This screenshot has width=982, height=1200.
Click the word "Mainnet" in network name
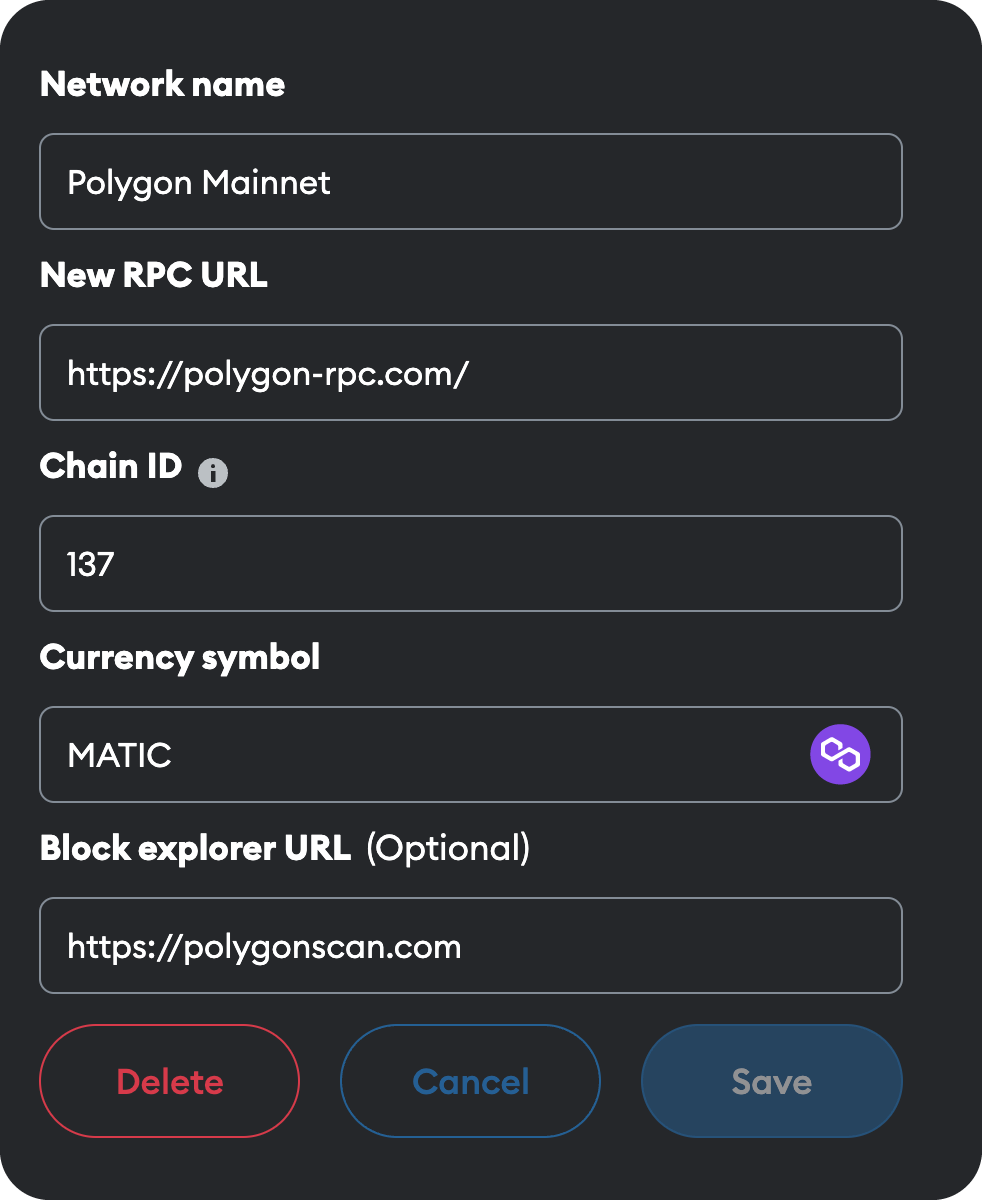pyautogui.click(x=266, y=183)
